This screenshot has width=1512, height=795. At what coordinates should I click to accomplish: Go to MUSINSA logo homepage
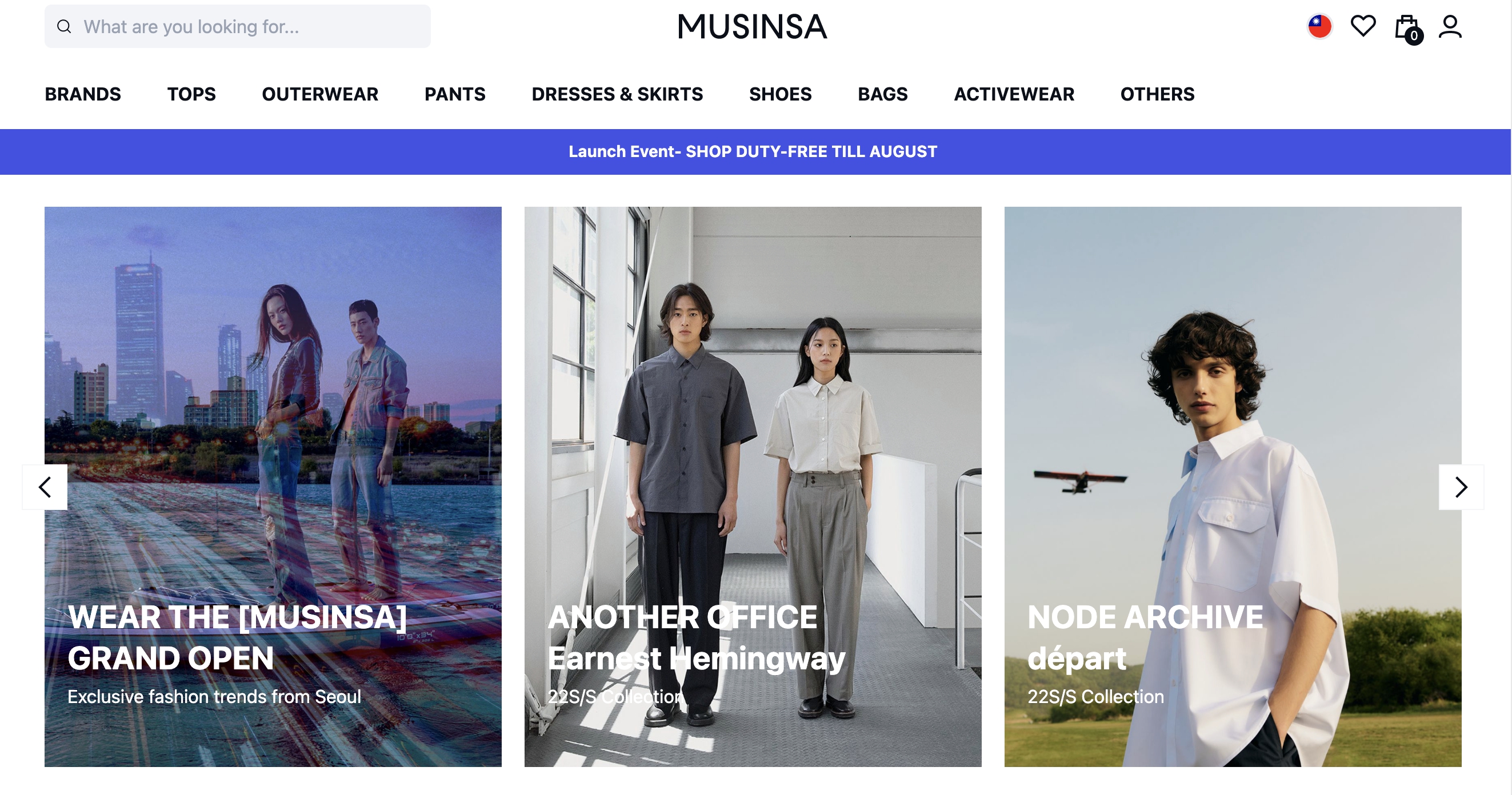pyautogui.click(x=752, y=27)
